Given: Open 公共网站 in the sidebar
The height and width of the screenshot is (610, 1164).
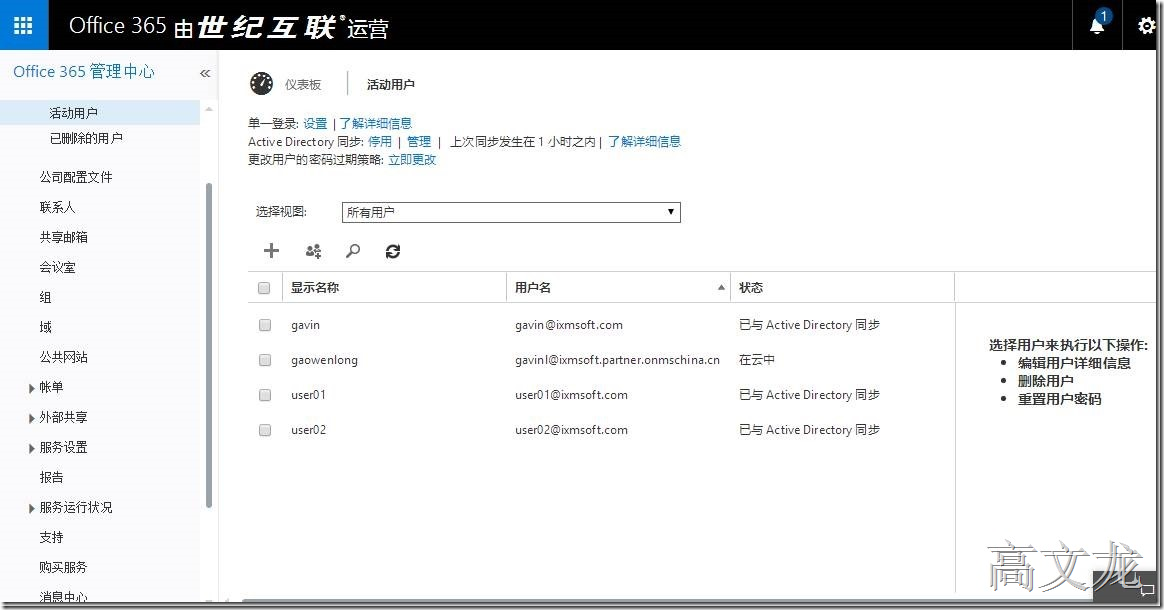Looking at the screenshot, I should tap(63, 357).
